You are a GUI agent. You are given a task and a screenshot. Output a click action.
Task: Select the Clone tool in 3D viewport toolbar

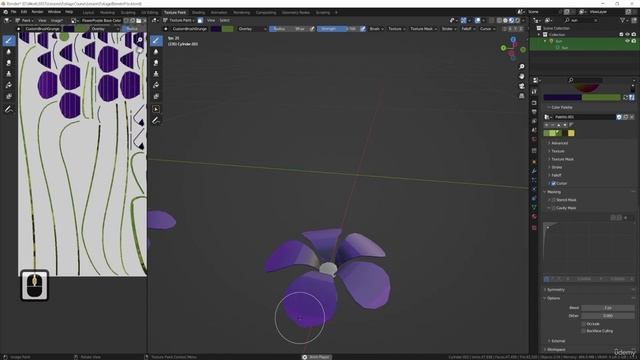(156, 74)
